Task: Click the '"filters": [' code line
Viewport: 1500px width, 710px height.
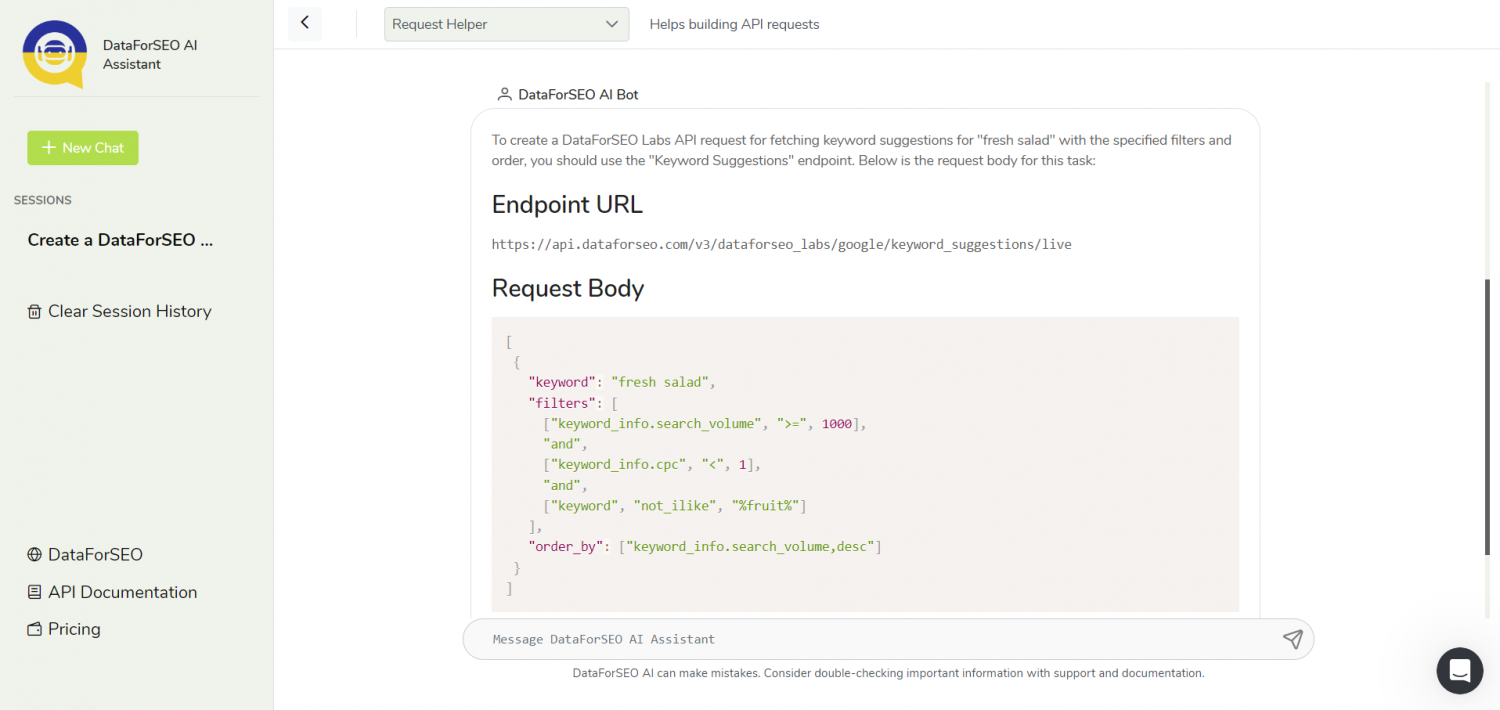Action: [x=574, y=403]
